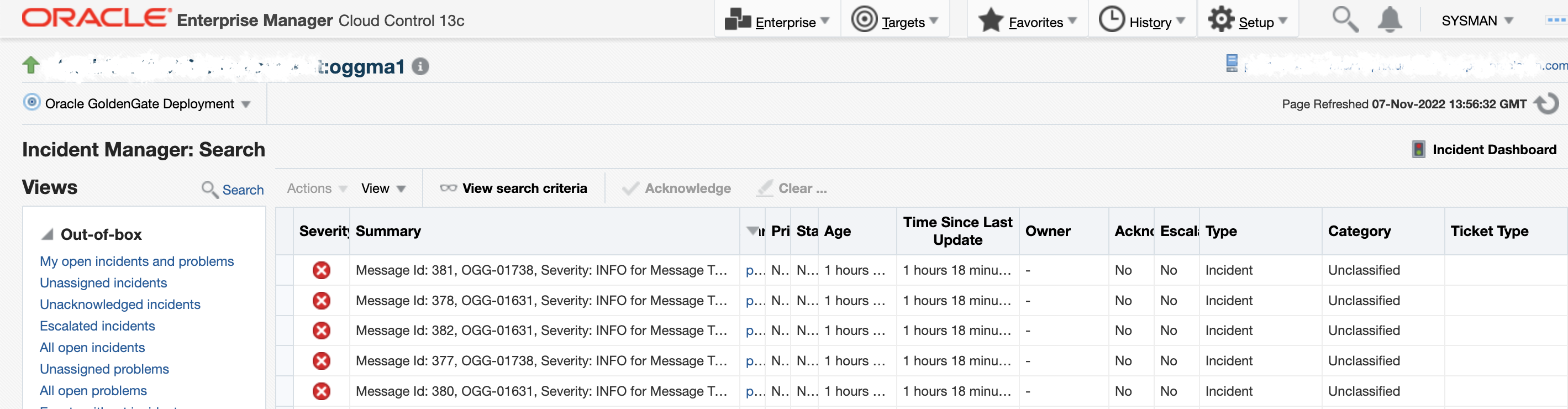Click critical severity icon for Message Id 378
The width and height of the screenshot is (1568, 409).
[322, 301]
